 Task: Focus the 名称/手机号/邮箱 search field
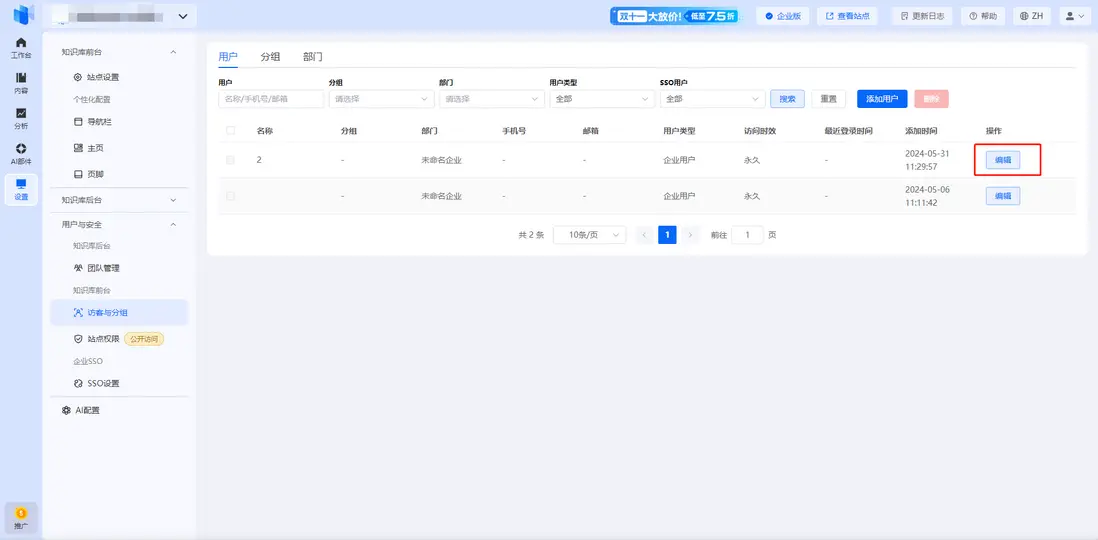[x=271, y=99]
